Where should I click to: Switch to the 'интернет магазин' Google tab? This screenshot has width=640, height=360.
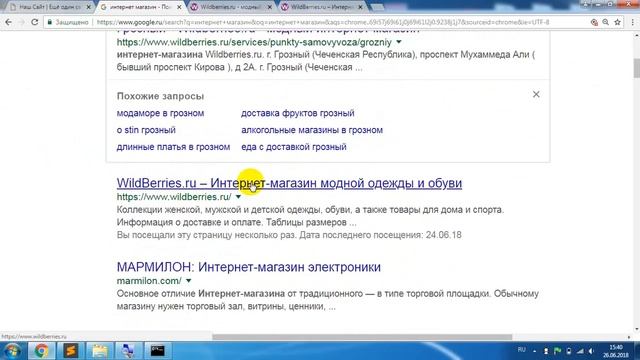(139, 7)
